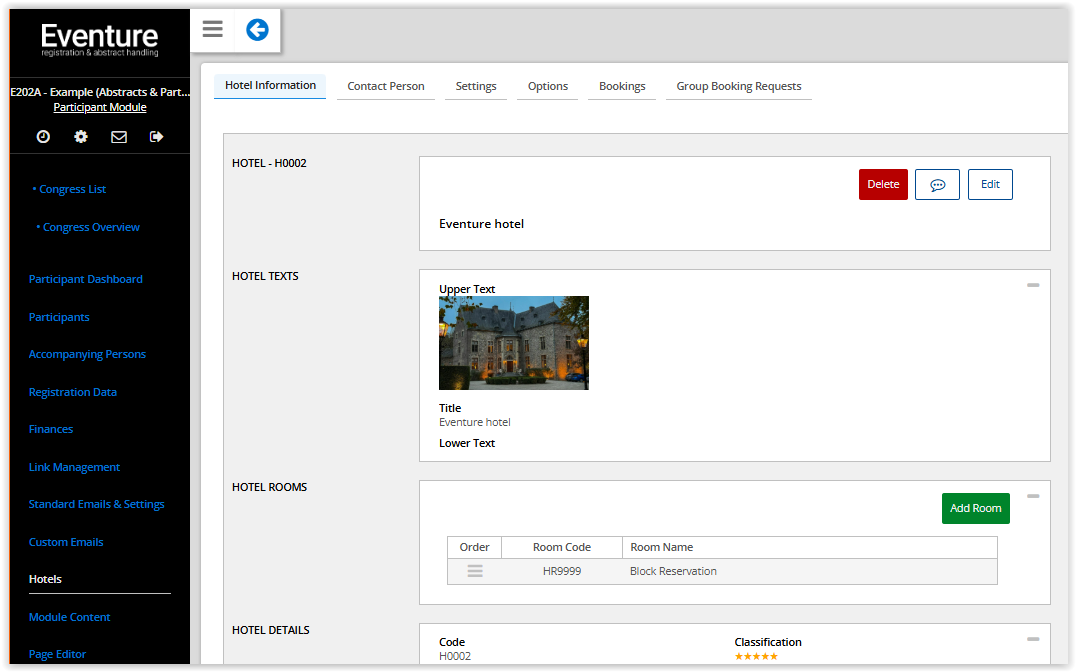Open the Participant Dashboard link

click(86, 279)
